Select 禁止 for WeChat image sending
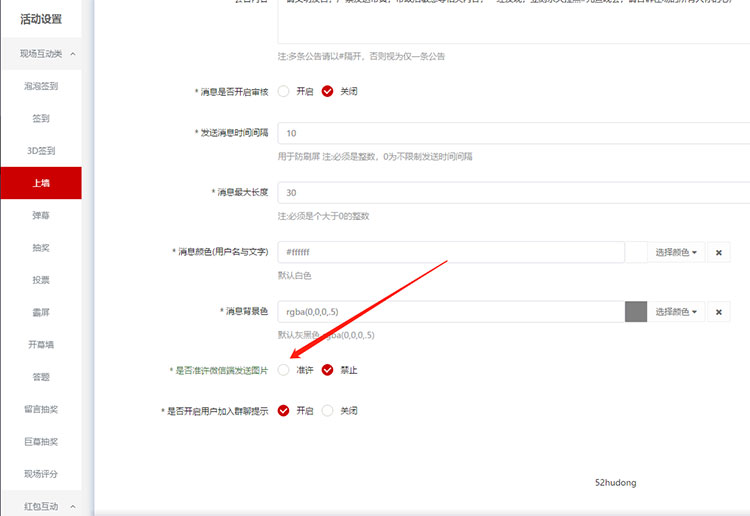 tap(327, 370)
